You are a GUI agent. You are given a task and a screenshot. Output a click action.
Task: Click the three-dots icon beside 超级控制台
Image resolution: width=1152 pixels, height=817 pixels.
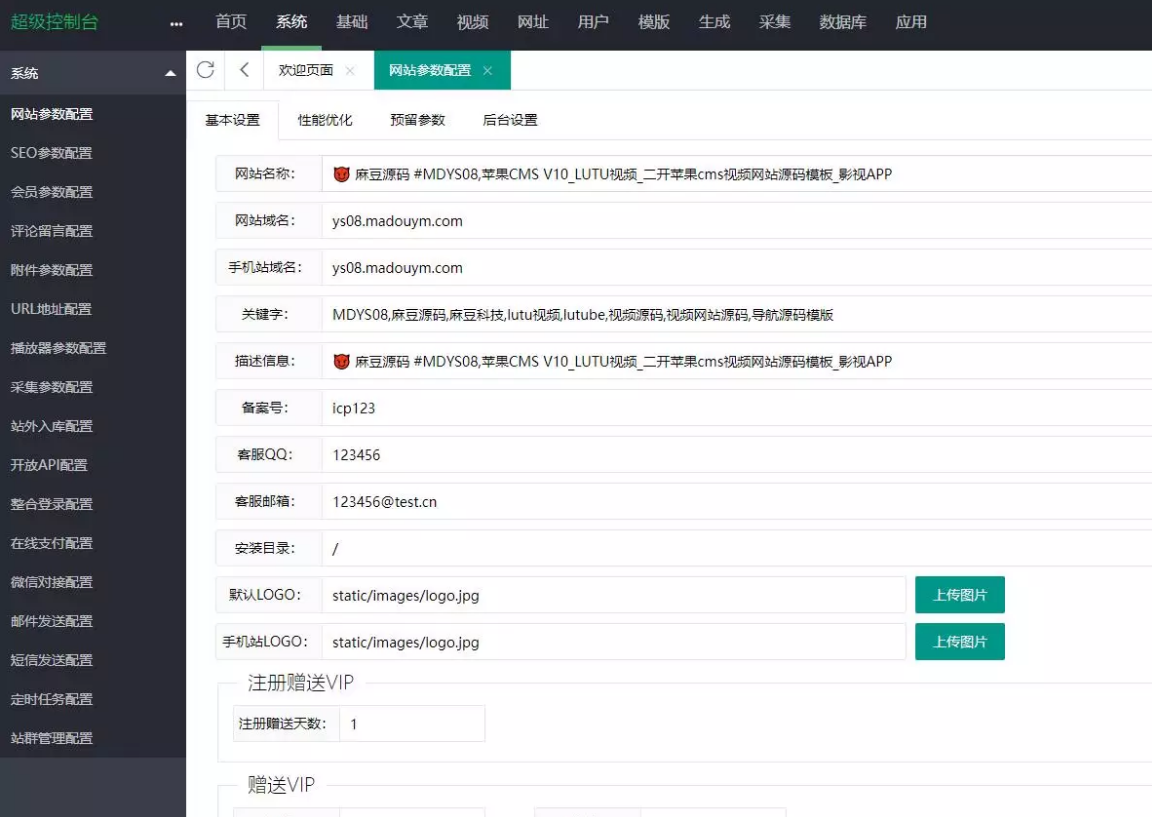[x=177, y=23]
